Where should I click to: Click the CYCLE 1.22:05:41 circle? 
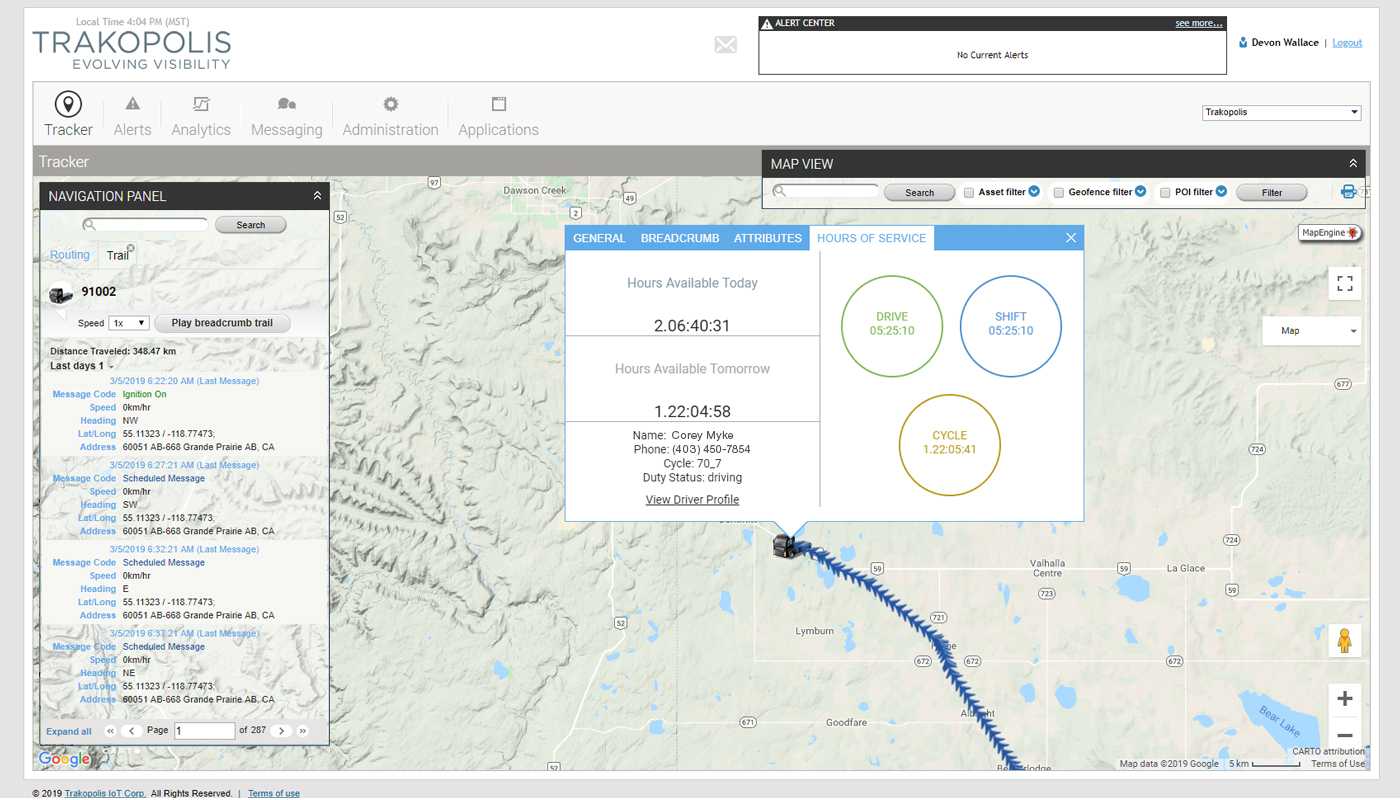click(950, 445)
